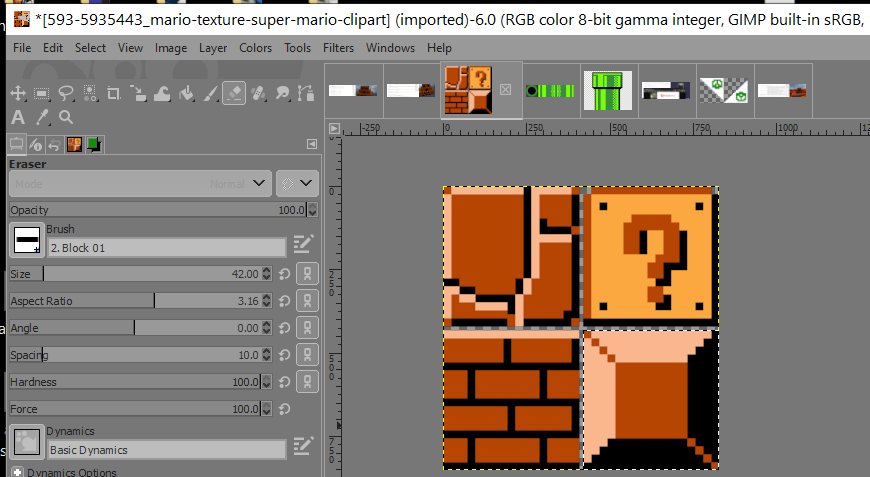This screenshot has width=870, height=477.
Task: Open the Filters menu
Action: pyautogui.click(x=338, y=48)
